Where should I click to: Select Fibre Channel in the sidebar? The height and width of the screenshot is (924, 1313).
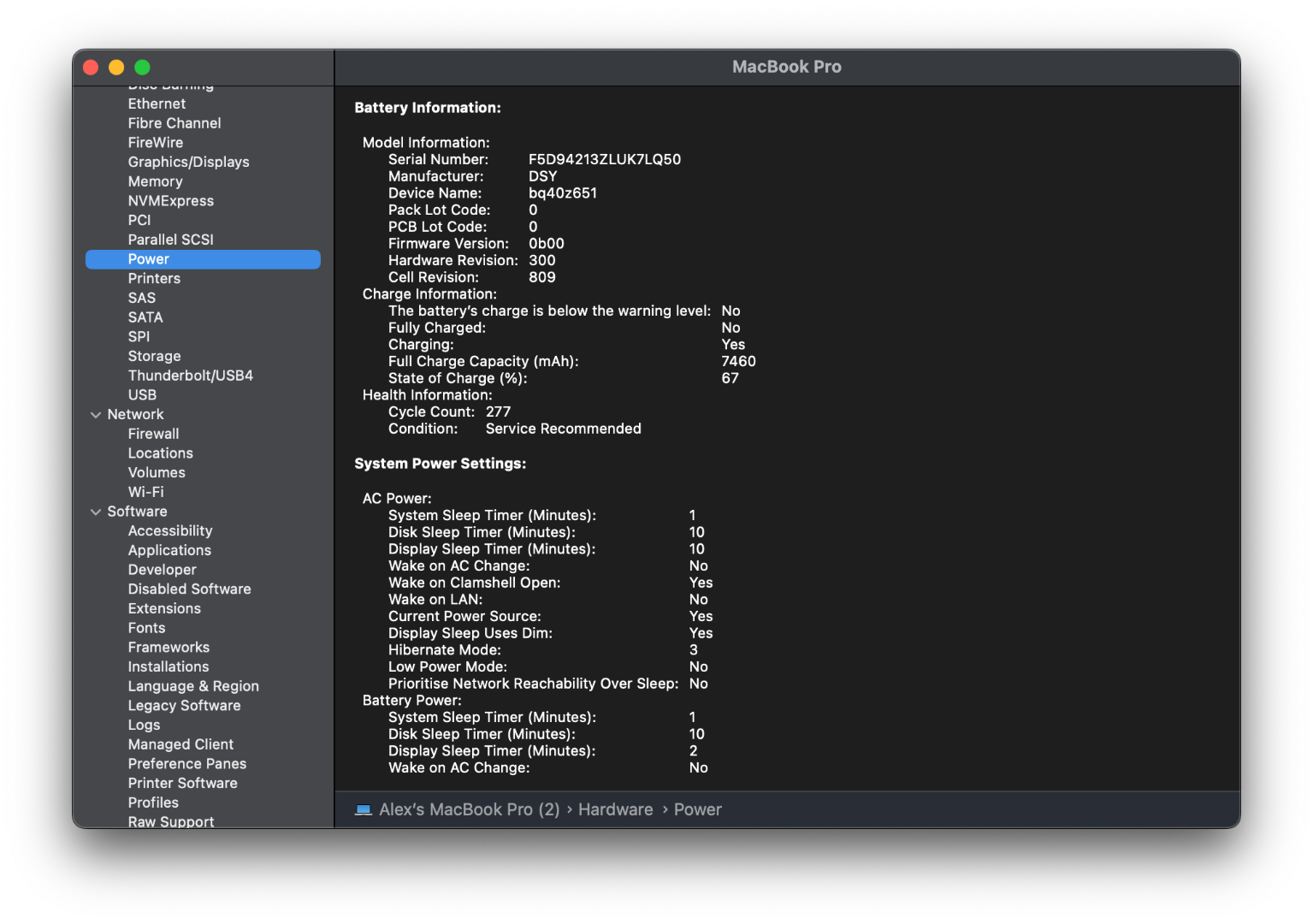click(x=174, y=123)
